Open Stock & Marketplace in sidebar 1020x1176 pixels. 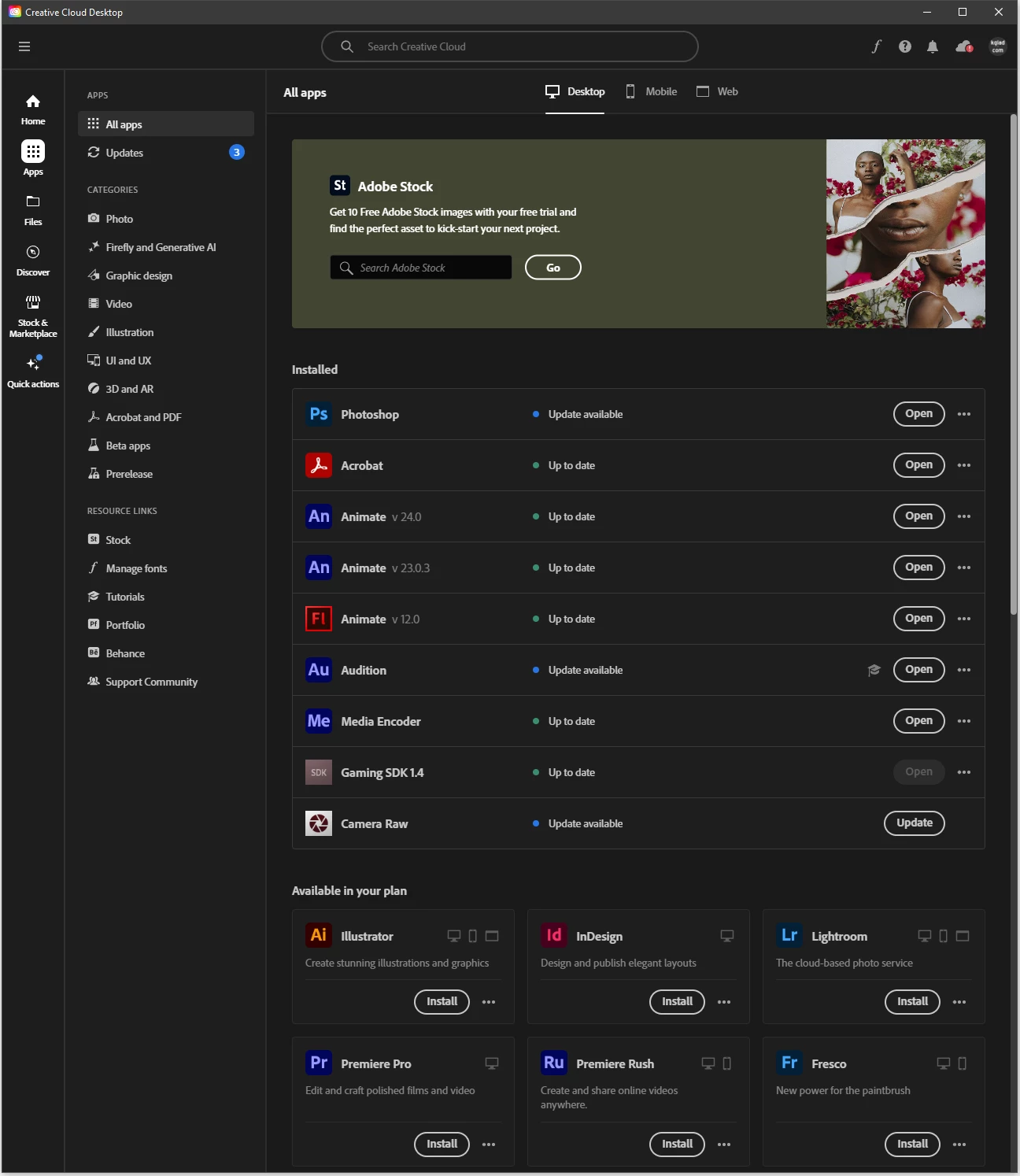click(33, 316)
